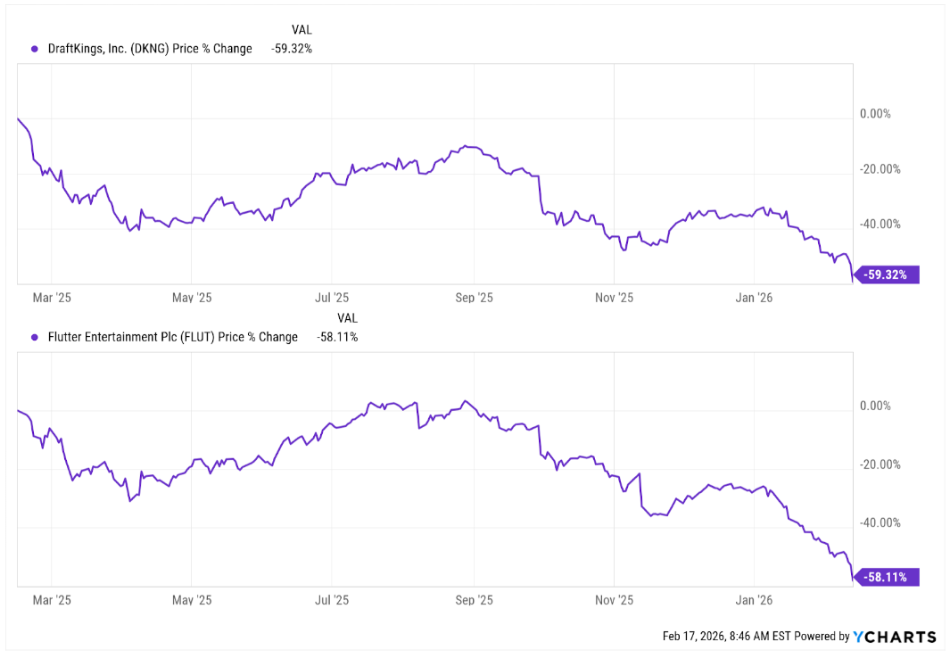Viewport: 948px width, 655px height.
Task: Click the -20.00% label on Flutter chart
Action: click(x=880, y=465)
